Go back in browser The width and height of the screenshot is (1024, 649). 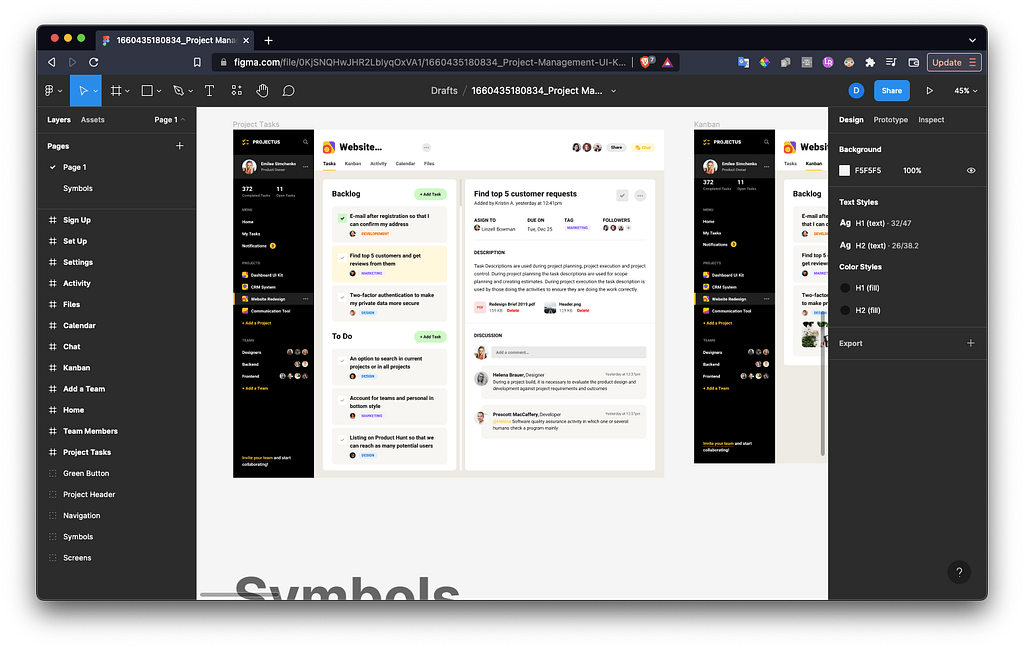pos(52,62)
